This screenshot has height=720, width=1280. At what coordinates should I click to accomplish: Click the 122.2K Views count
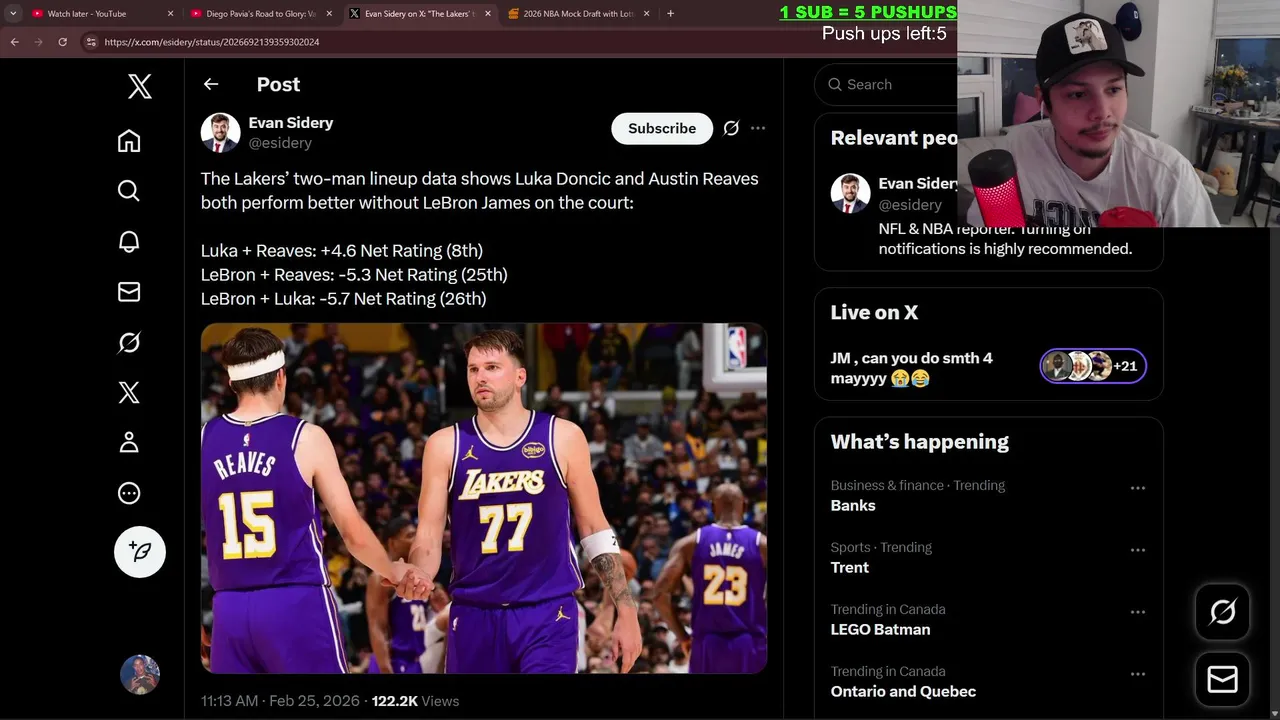click(415, 701)
